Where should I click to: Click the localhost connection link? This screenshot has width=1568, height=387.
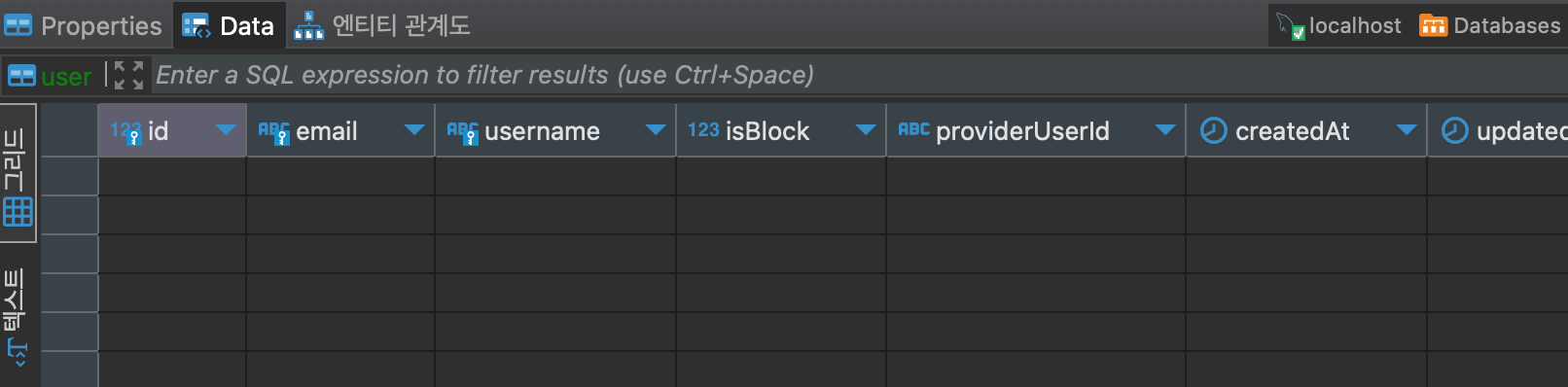(x=1339, y=26)
